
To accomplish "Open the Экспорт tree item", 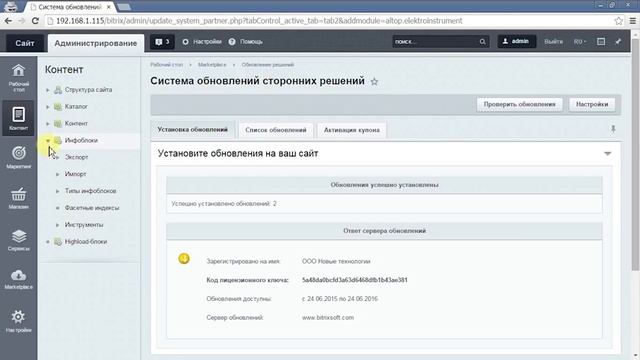I will click(x=76, y=157).
